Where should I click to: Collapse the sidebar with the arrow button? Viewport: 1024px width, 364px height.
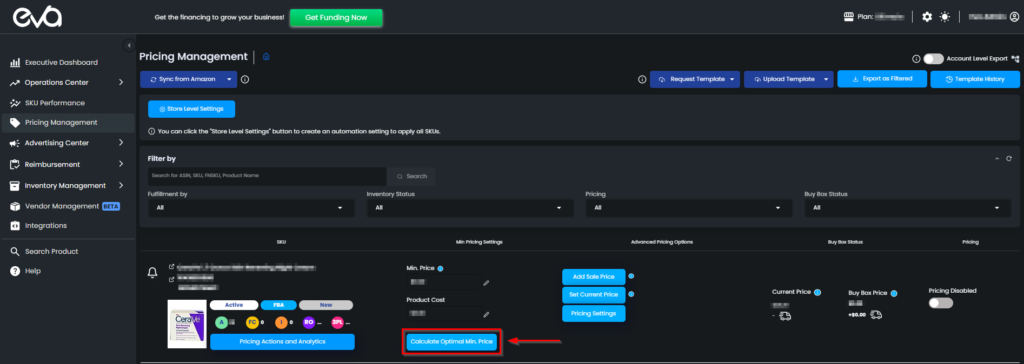coord(129,45)
